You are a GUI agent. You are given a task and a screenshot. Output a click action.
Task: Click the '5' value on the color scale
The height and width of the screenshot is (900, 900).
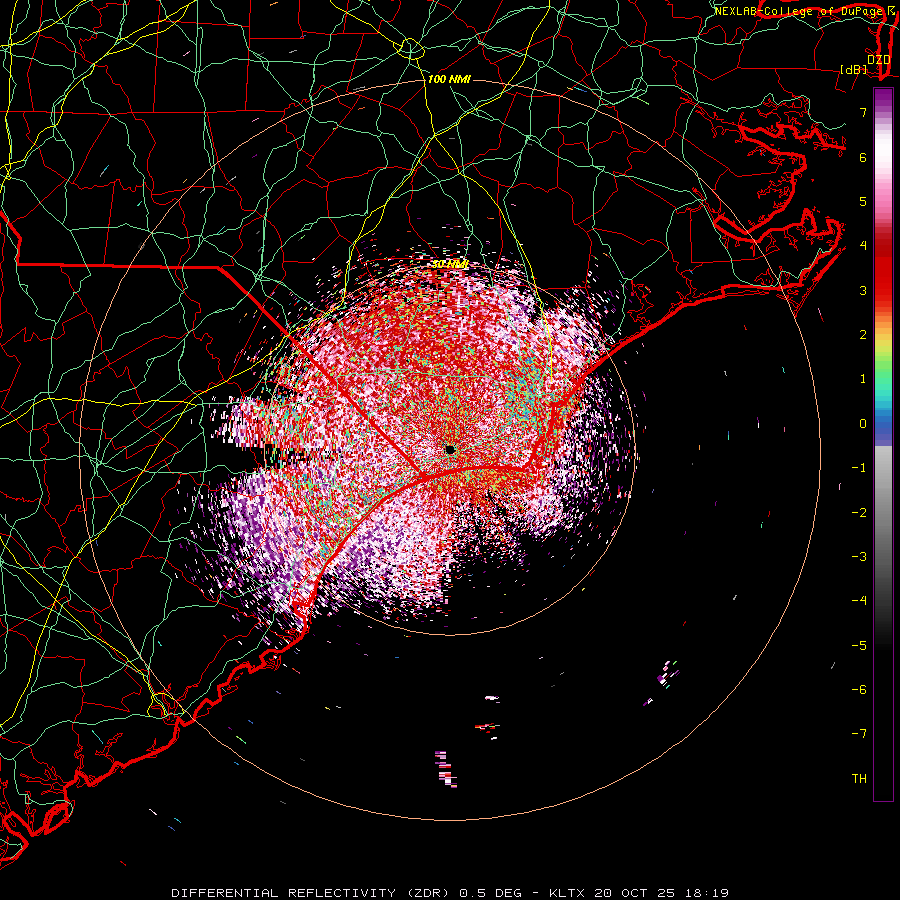(863, 201)
